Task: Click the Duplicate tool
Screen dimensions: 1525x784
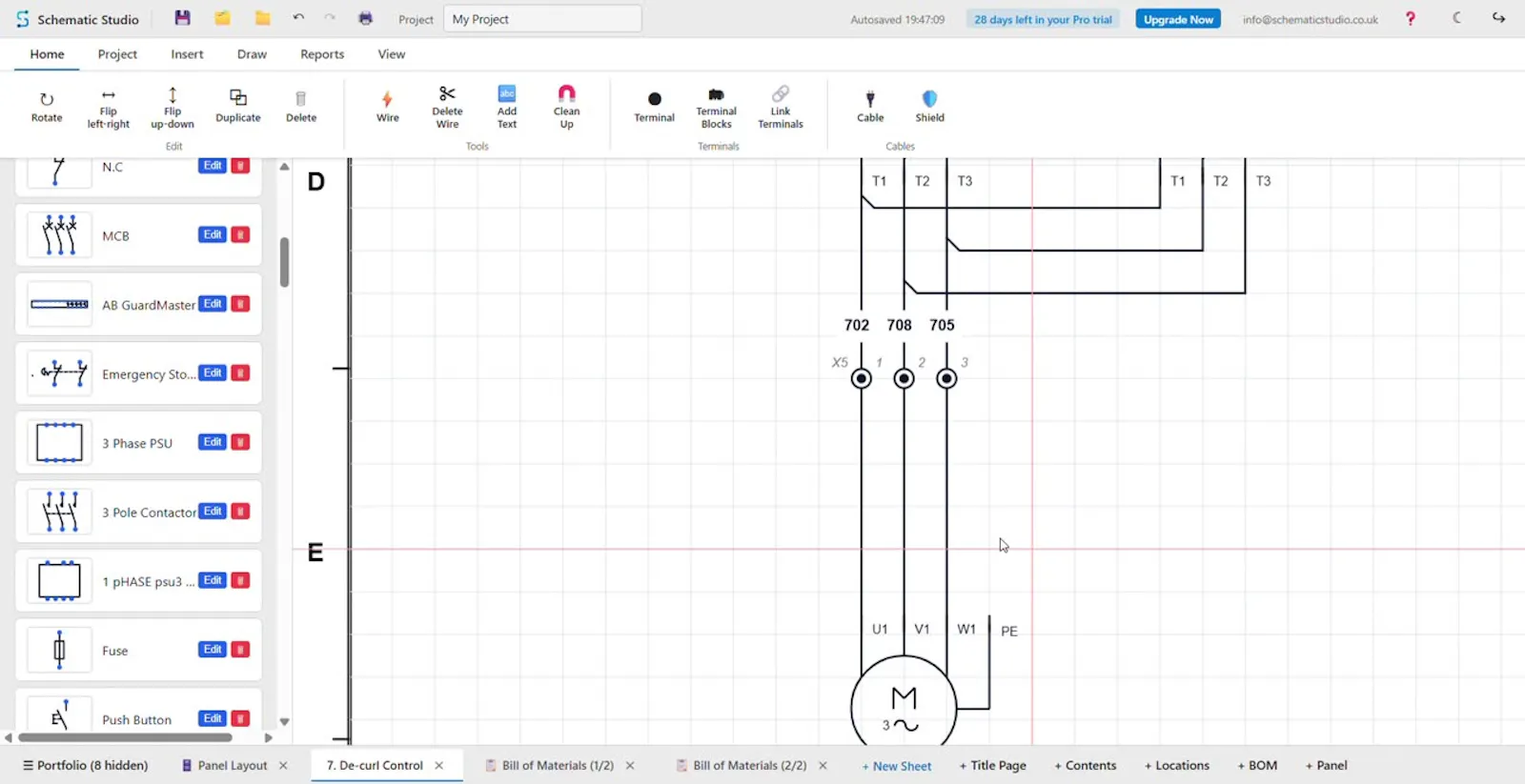Action: (238, 107)
